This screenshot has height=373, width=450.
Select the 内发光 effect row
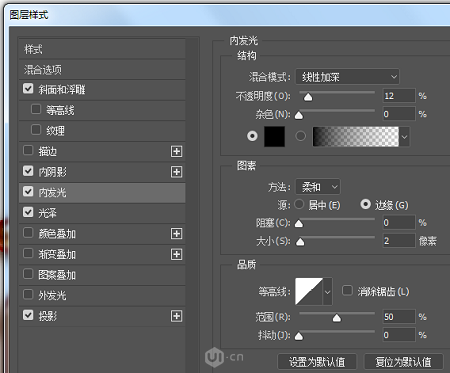[102, 193]
